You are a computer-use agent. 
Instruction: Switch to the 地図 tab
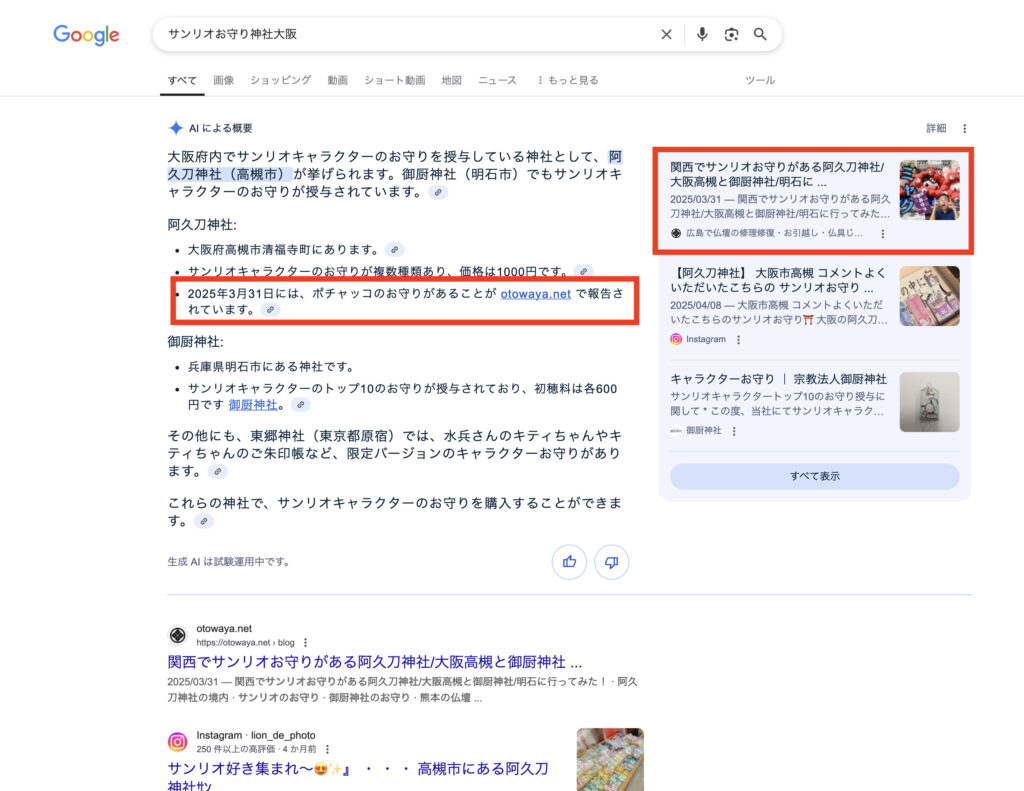coord(451,80)
